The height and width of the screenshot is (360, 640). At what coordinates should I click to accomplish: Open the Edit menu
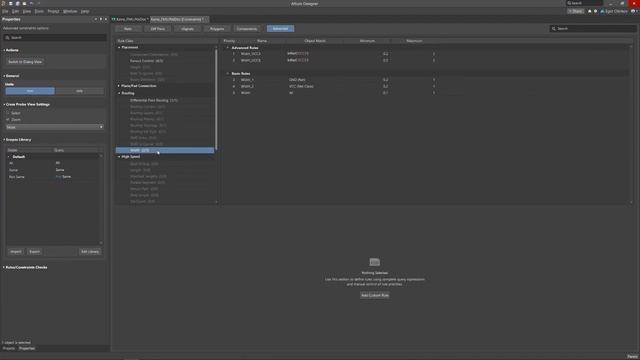point(15,11)
